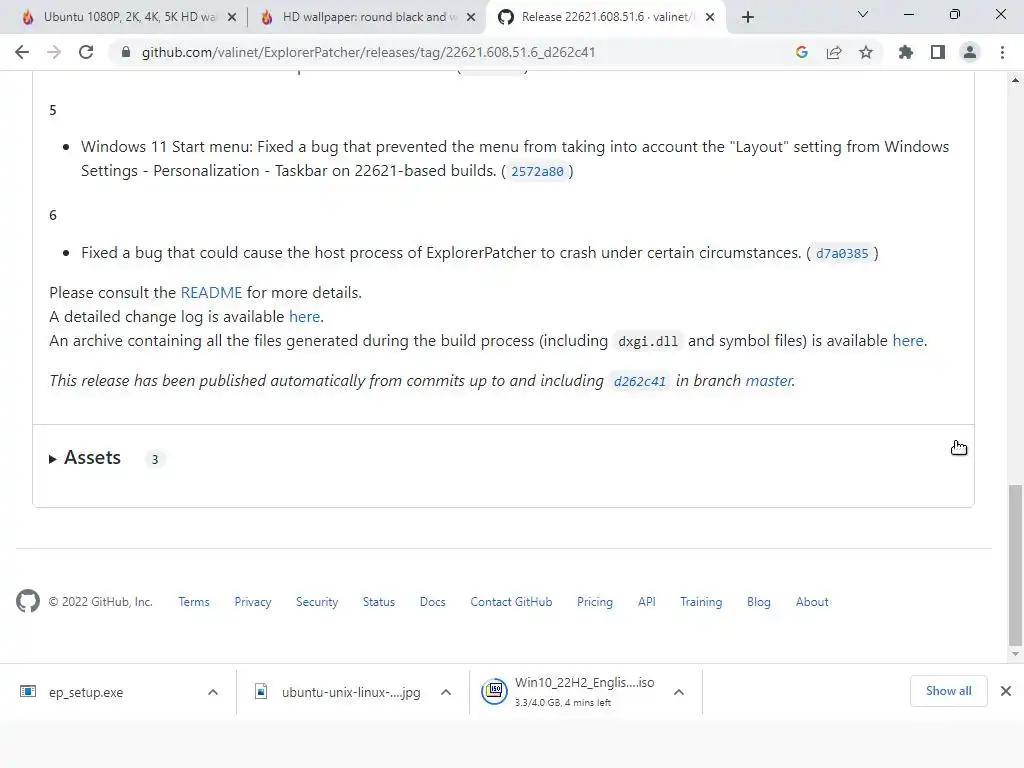Open the README link
1024x768 pixels.
click(211, 293)
